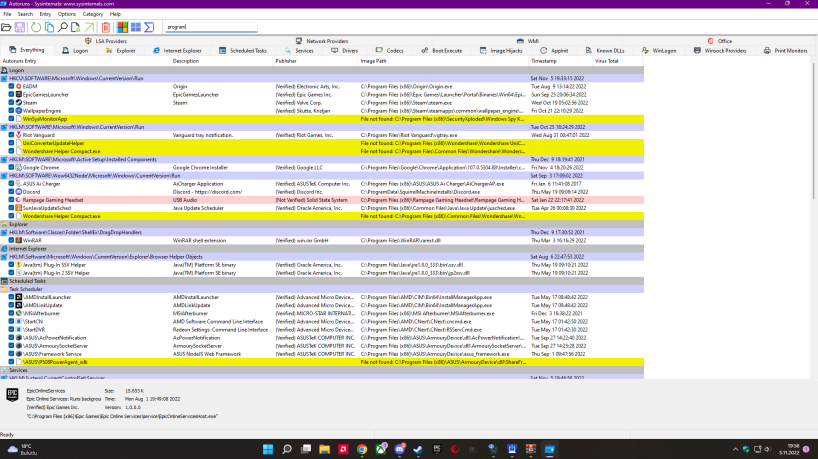The image size is (818, 459).
Task: Select Java(tm) Plug-In 2 SSV Helper row
Action: [x=322, y=273]
